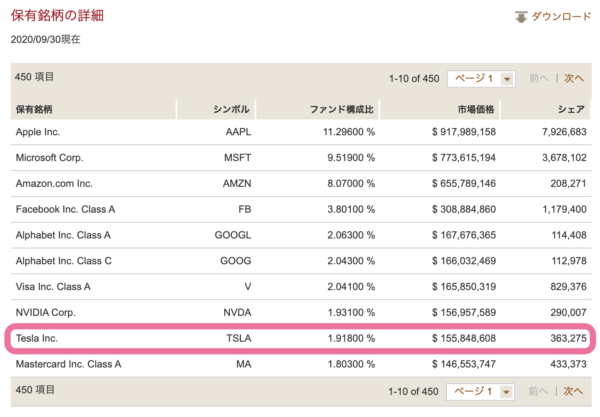Viewport: 600px width, 417px height.
Task: Open the top ページ 1 dropdown
Action: pos(481,79)
